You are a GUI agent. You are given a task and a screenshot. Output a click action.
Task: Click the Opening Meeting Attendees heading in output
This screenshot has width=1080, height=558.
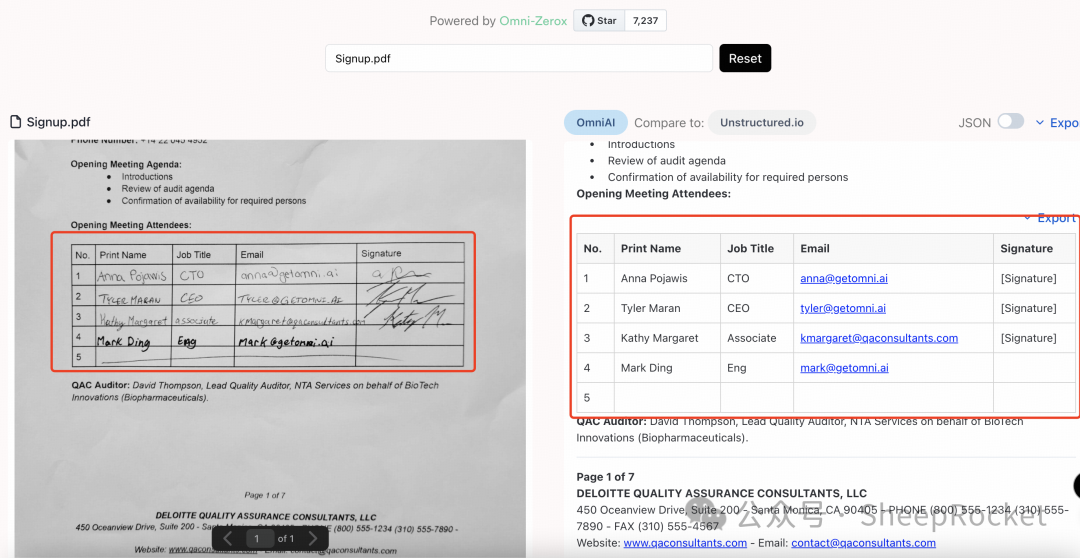point(654,194)
